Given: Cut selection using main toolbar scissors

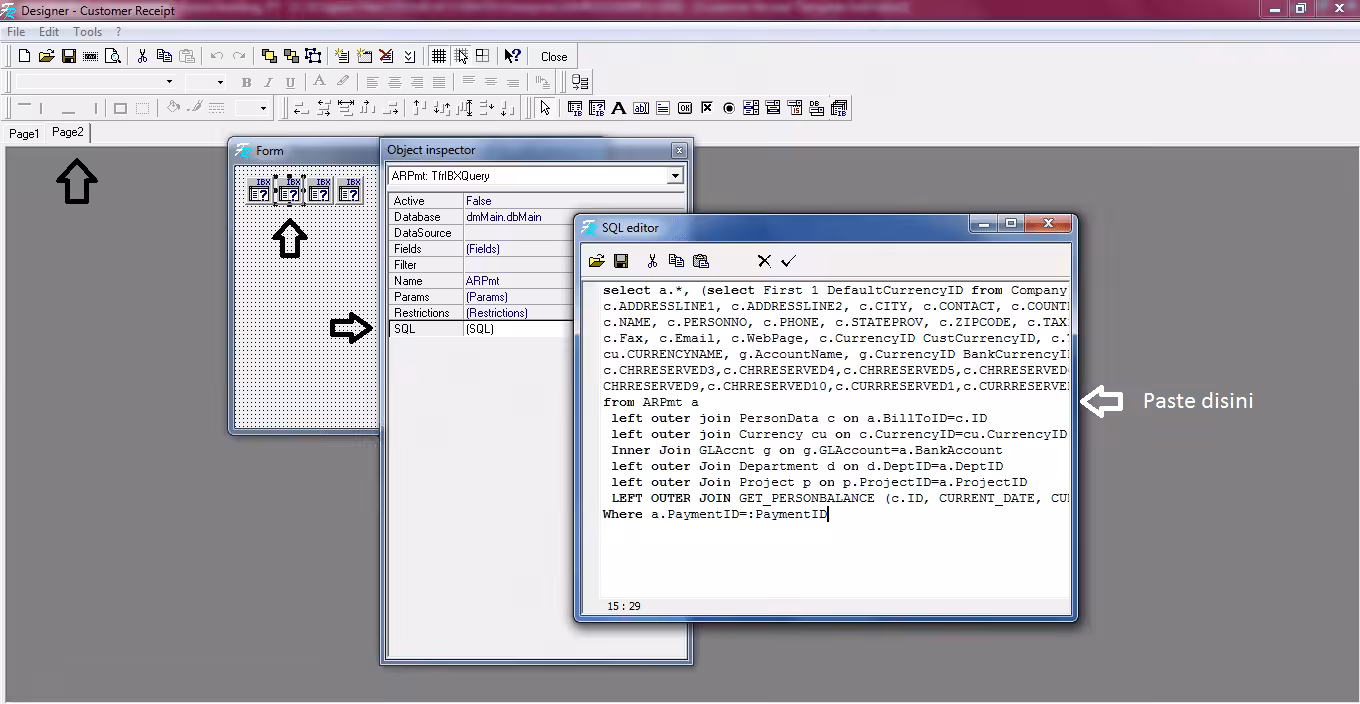Looking at the screenshot, I should [142, 56].
